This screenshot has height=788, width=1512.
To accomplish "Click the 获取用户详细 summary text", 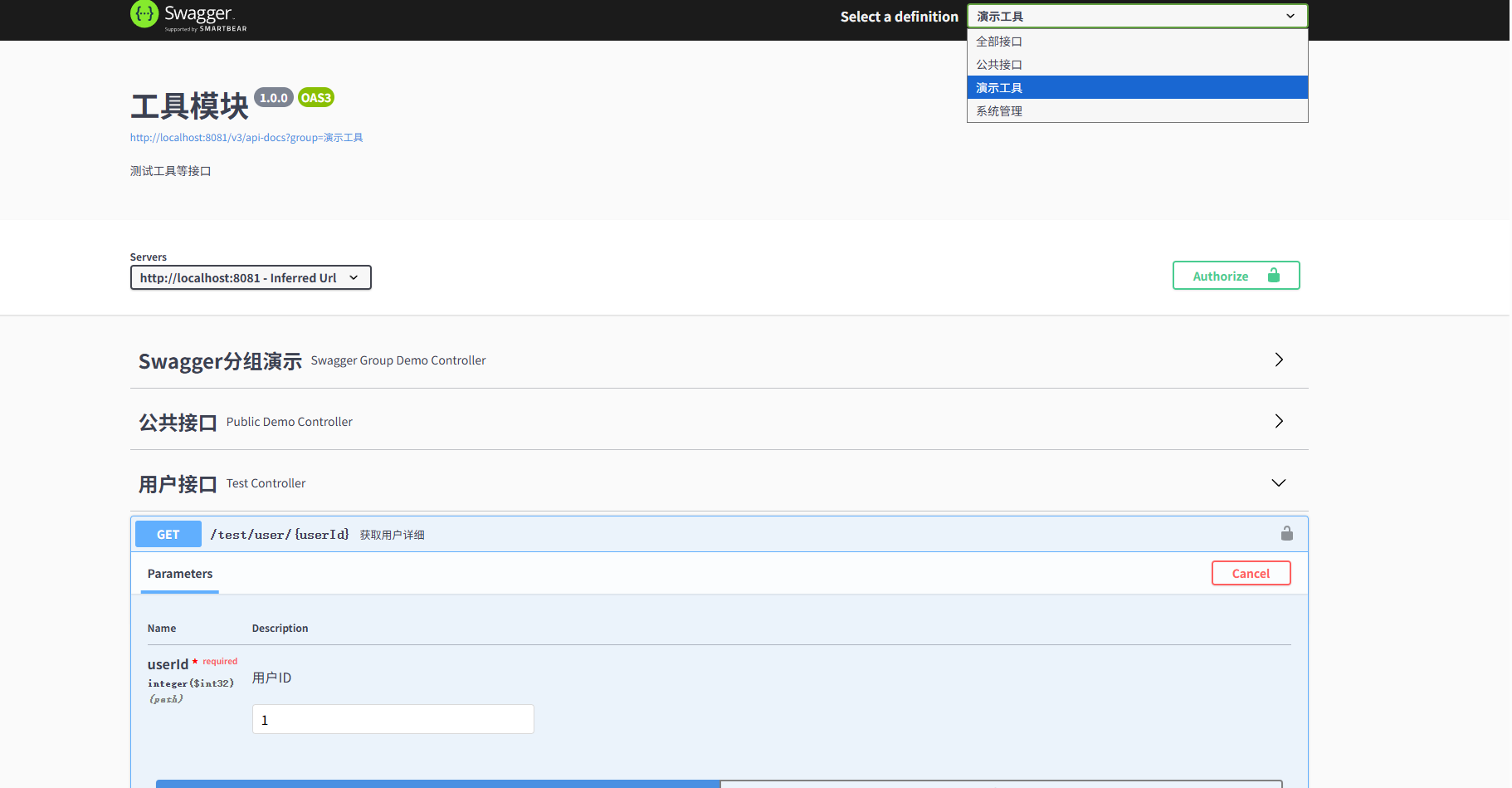I will click(393, 536).
